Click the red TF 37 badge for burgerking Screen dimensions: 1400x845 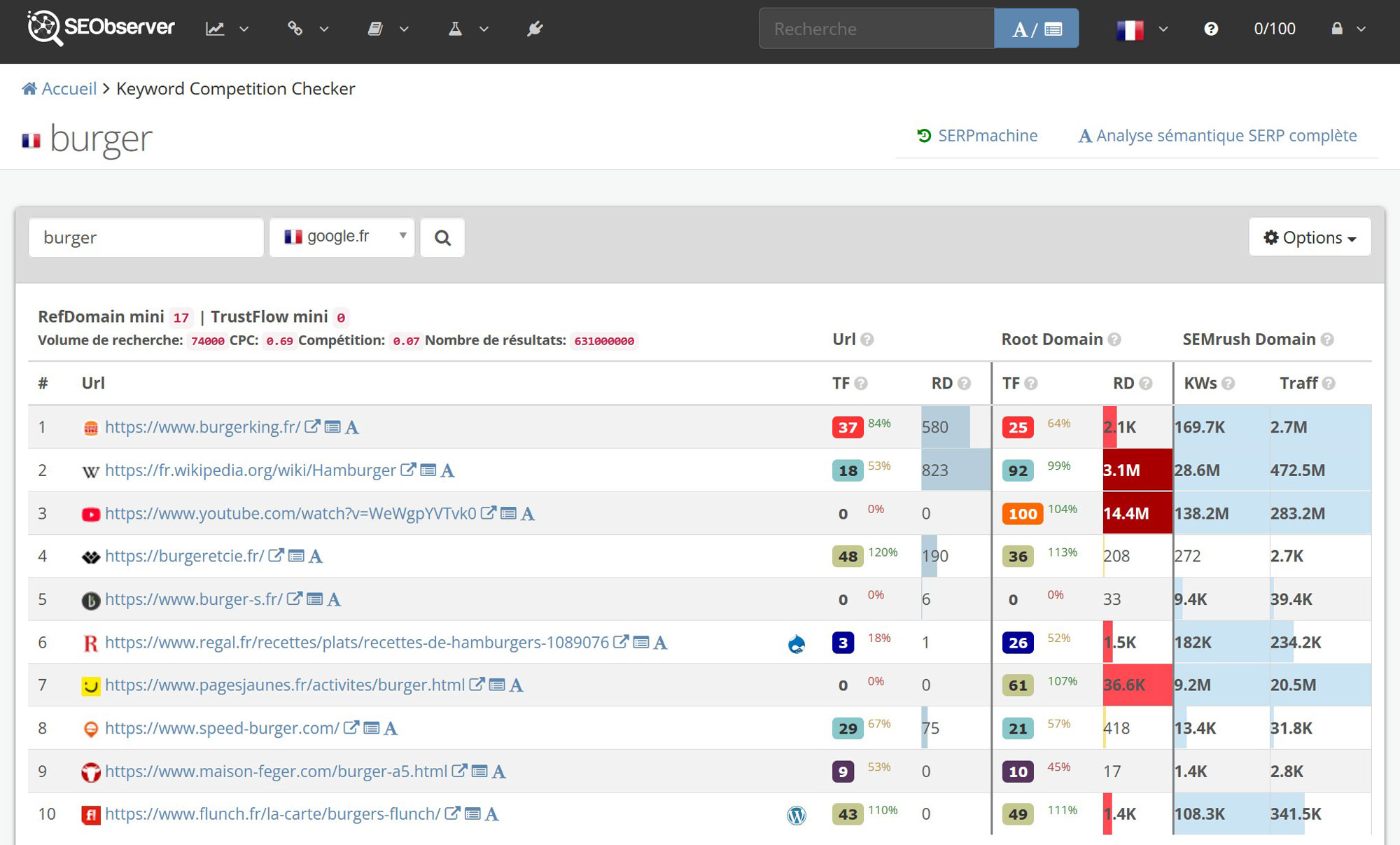(847, 427)
